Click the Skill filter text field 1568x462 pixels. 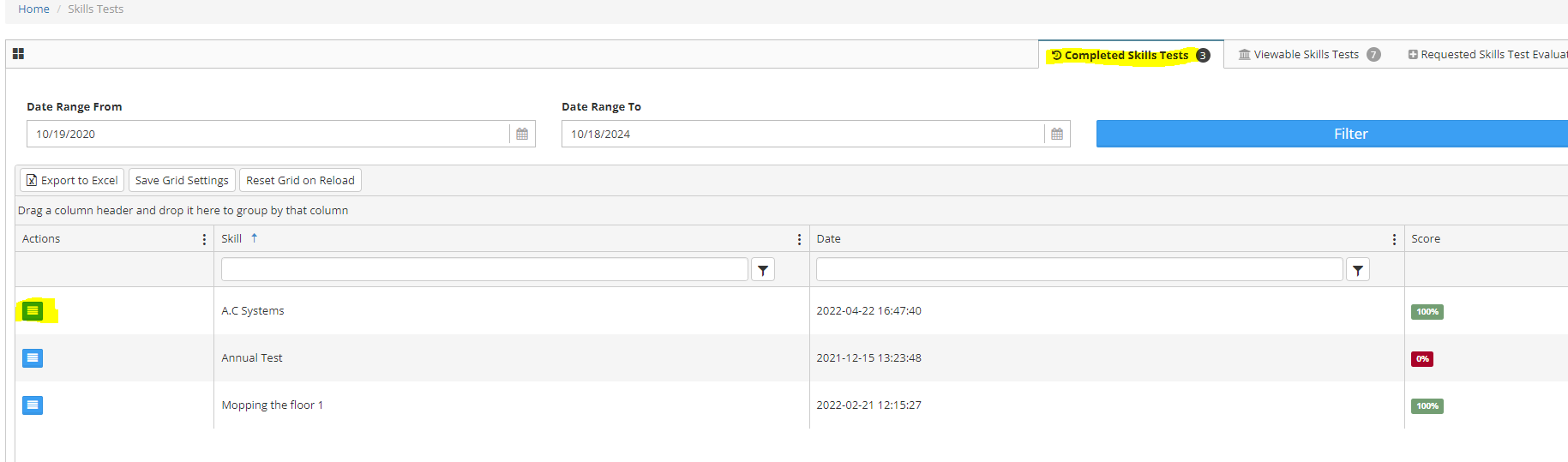484,270
